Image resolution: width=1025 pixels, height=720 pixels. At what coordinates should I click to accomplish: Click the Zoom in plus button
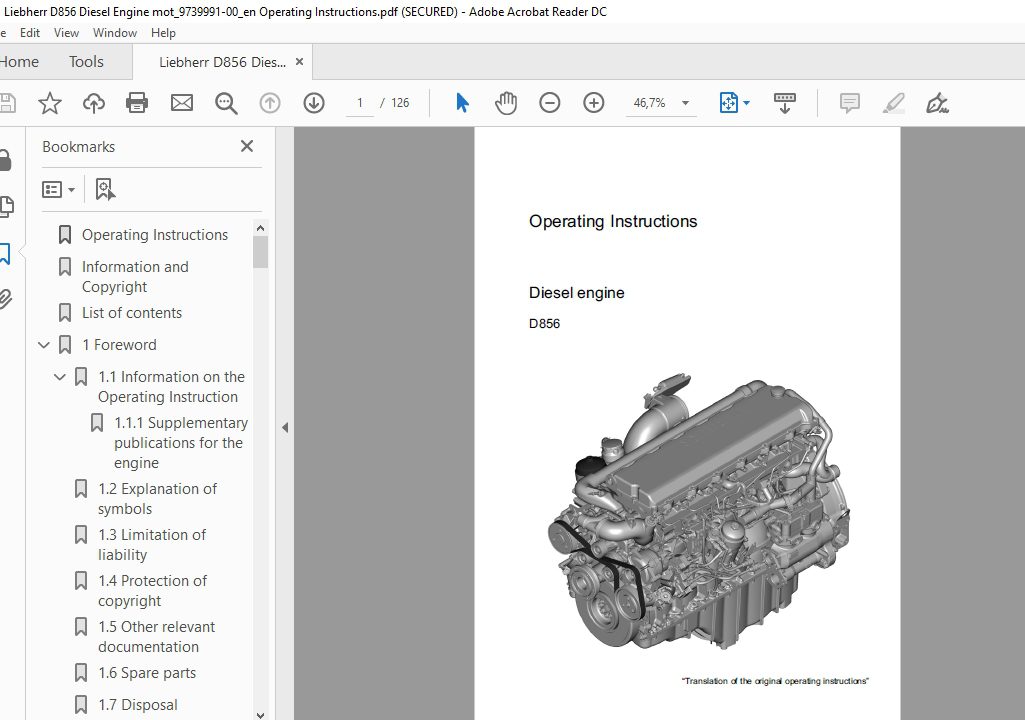point(594,103)
